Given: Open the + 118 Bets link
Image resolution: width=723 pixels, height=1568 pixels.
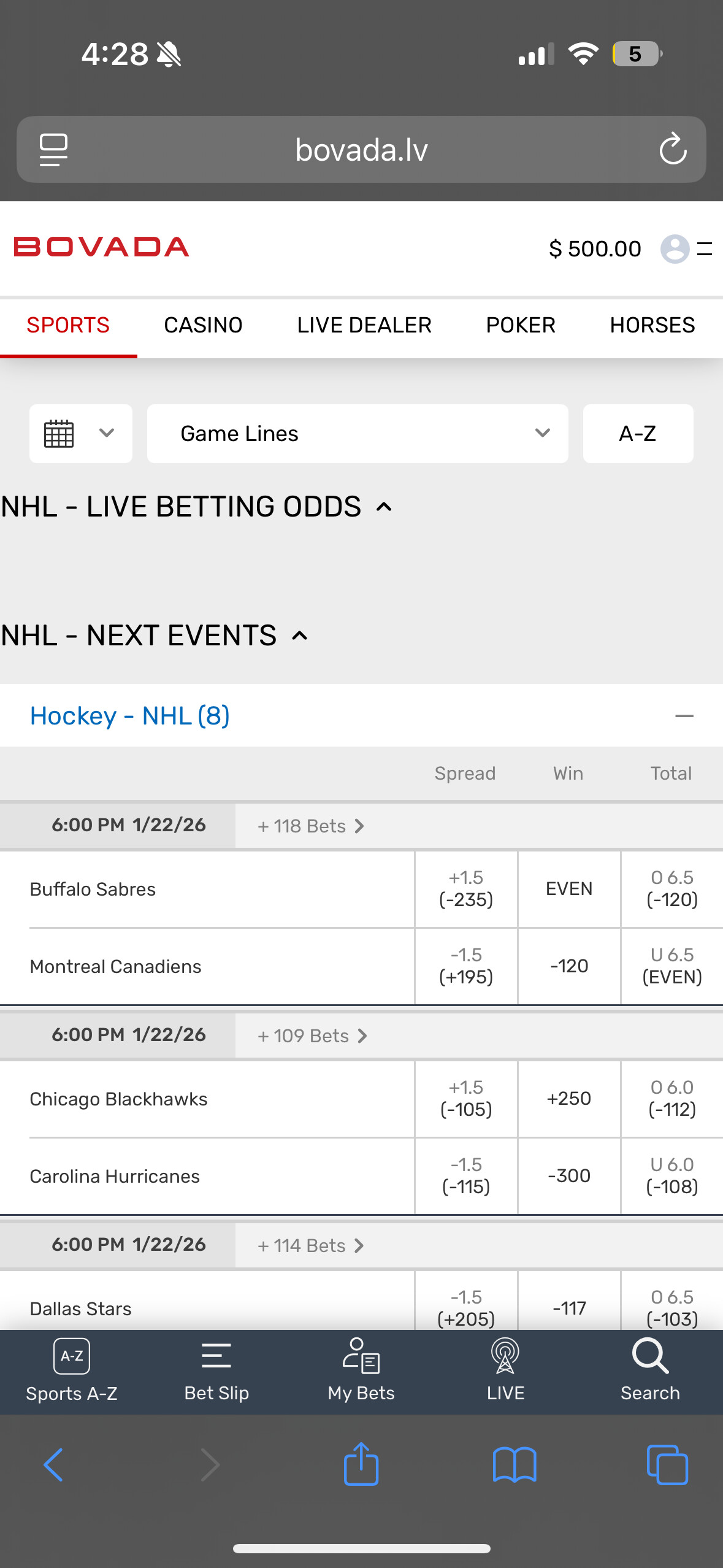Looking at the screenshot, I should pyautogui.click(x=311, y=826).
